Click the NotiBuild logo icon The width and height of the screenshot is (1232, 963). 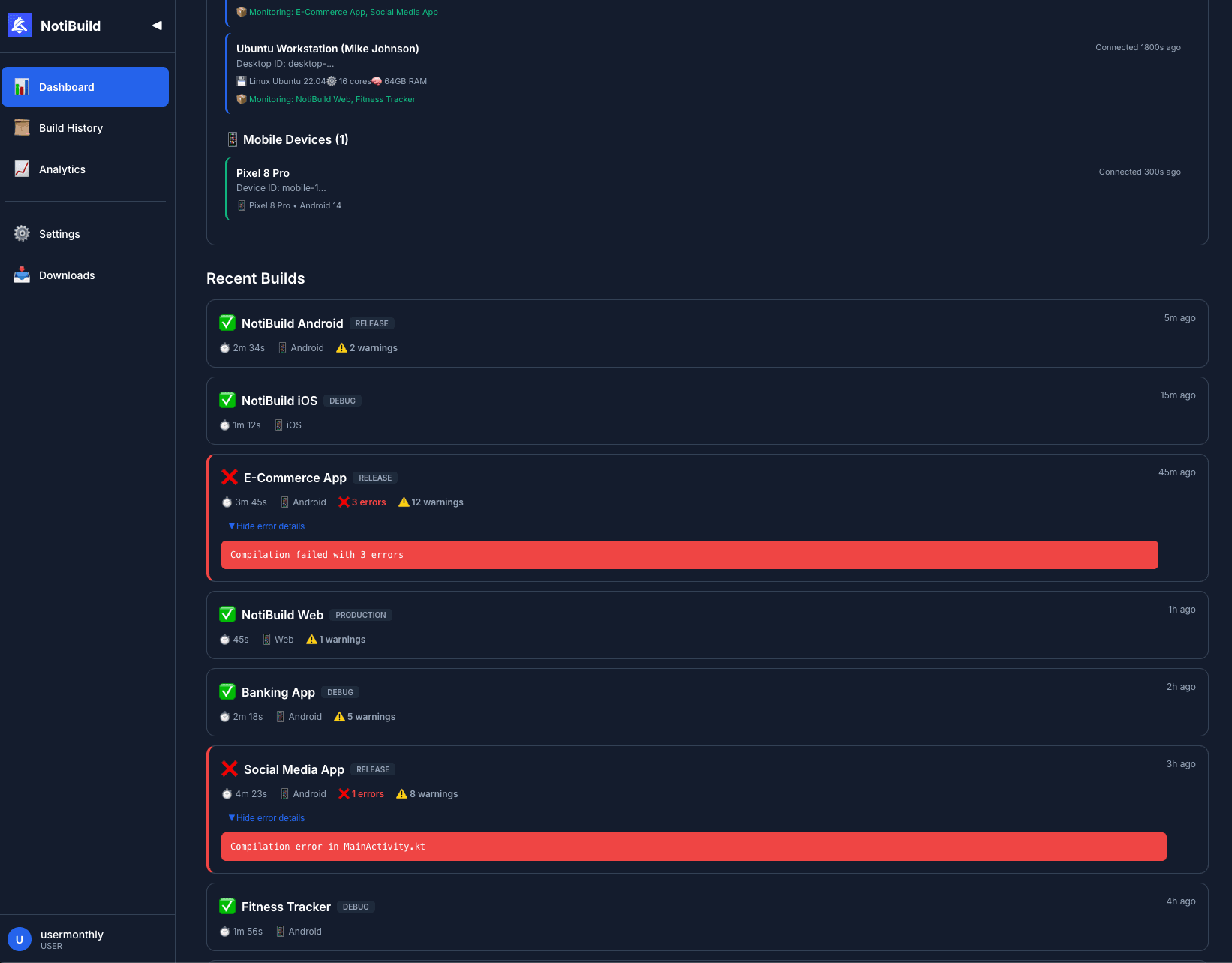tap(20, 25)
